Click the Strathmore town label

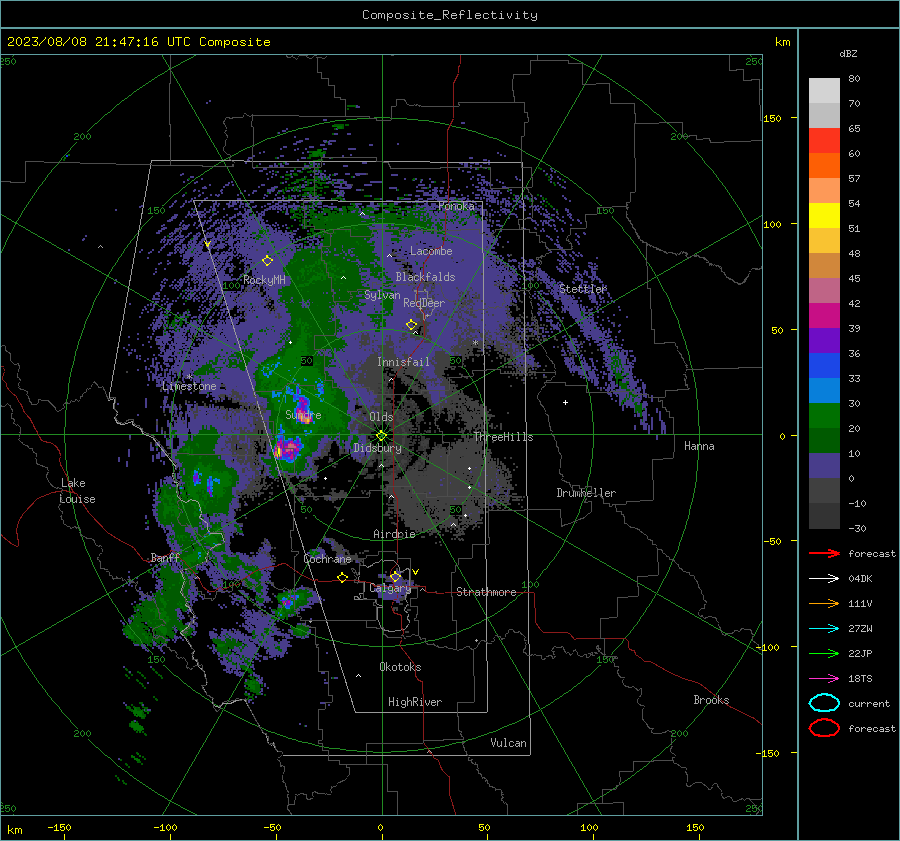486,592
